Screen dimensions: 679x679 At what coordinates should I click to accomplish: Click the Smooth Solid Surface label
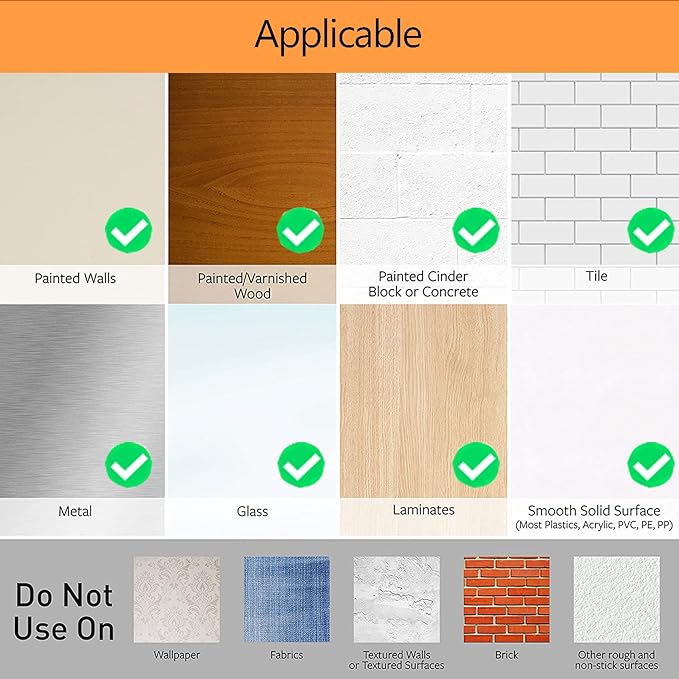pyautogui.click(x=594, y=511)
